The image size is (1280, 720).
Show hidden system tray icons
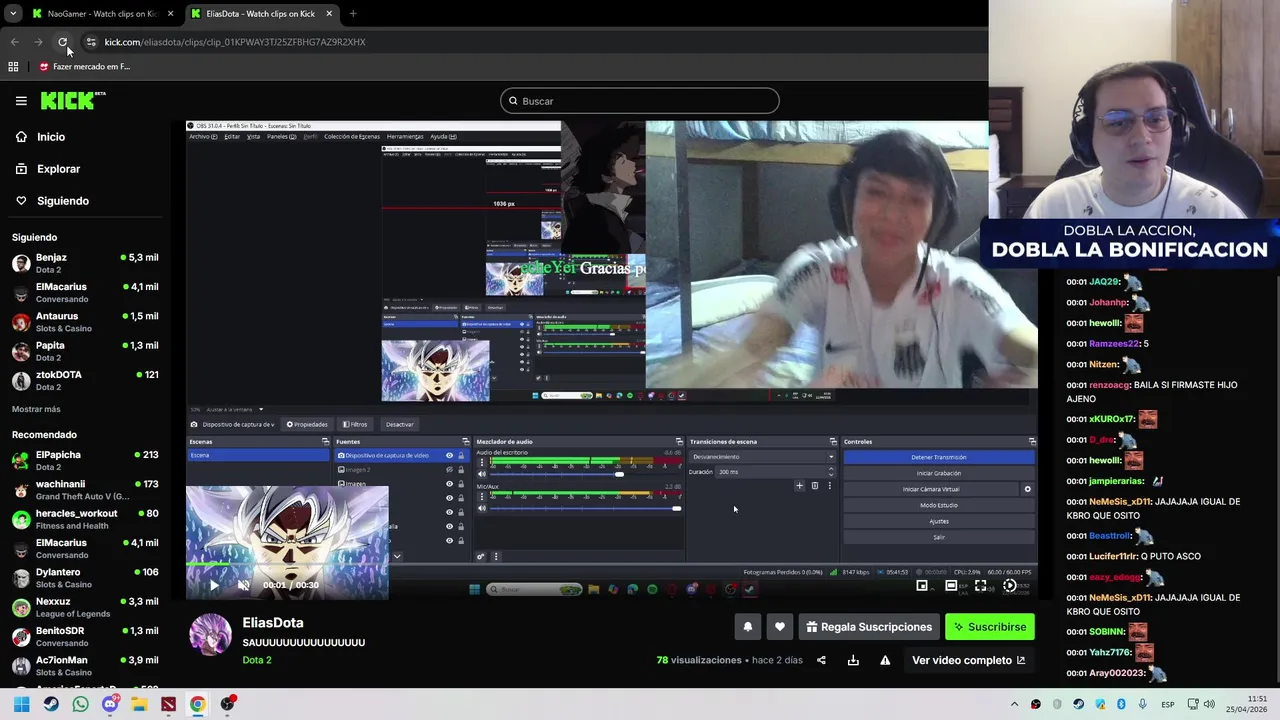[1014, 704]
